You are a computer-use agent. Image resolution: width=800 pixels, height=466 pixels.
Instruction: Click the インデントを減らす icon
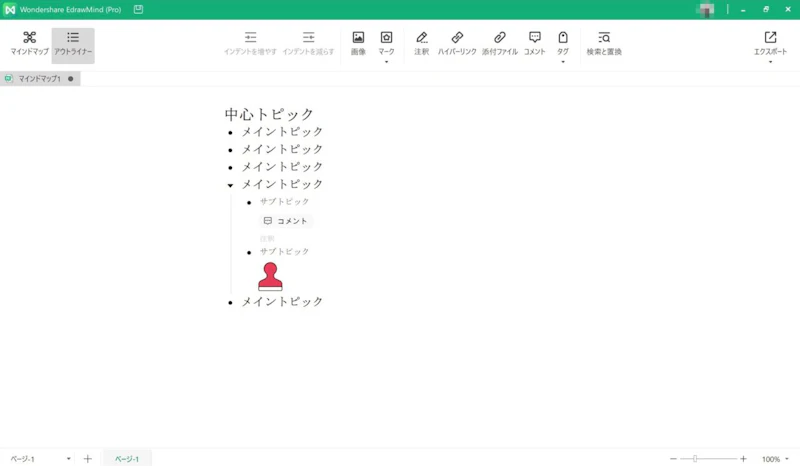click(x=308, y=37)
